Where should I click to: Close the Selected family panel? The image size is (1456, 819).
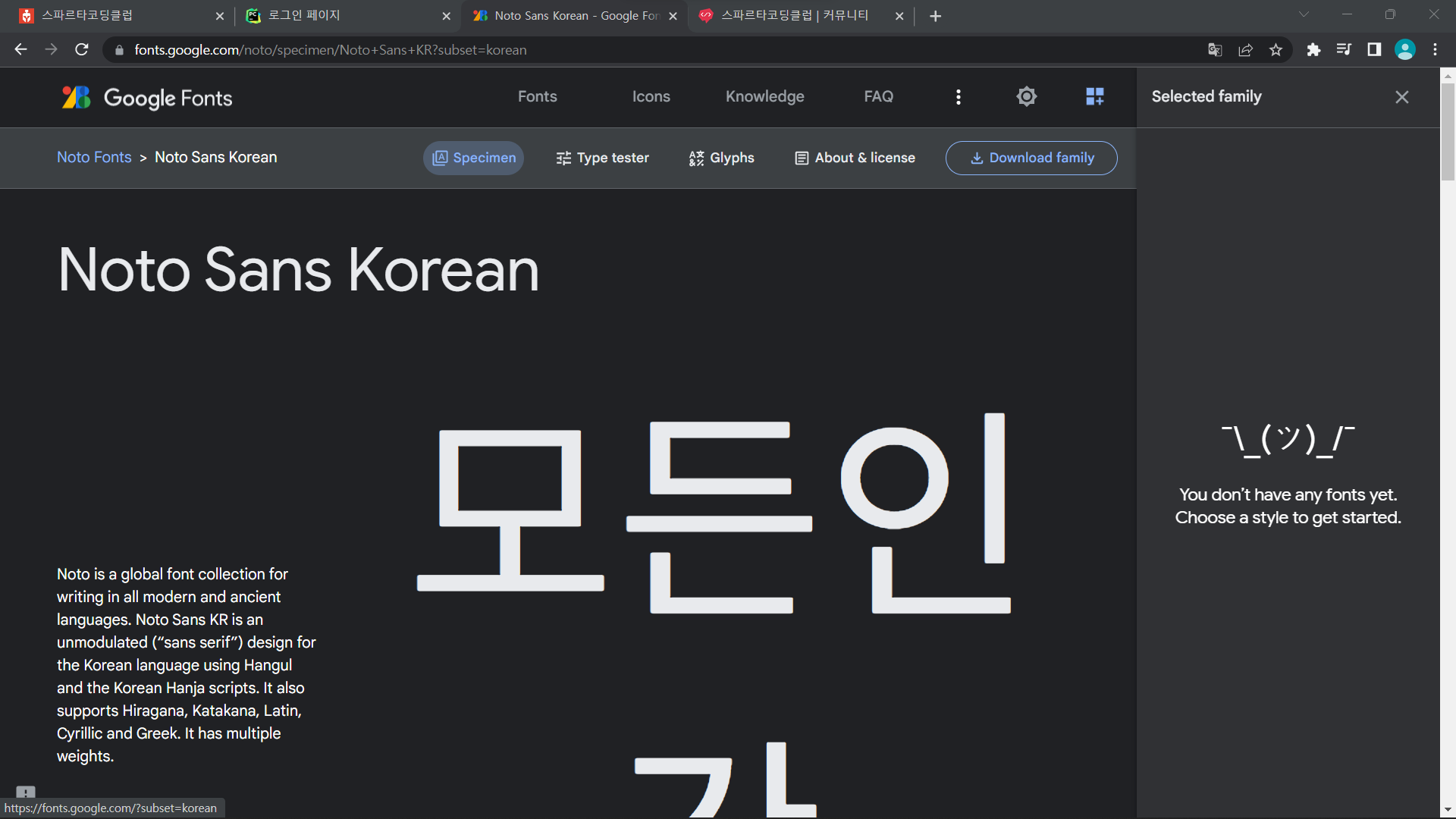click(1401, 97)
